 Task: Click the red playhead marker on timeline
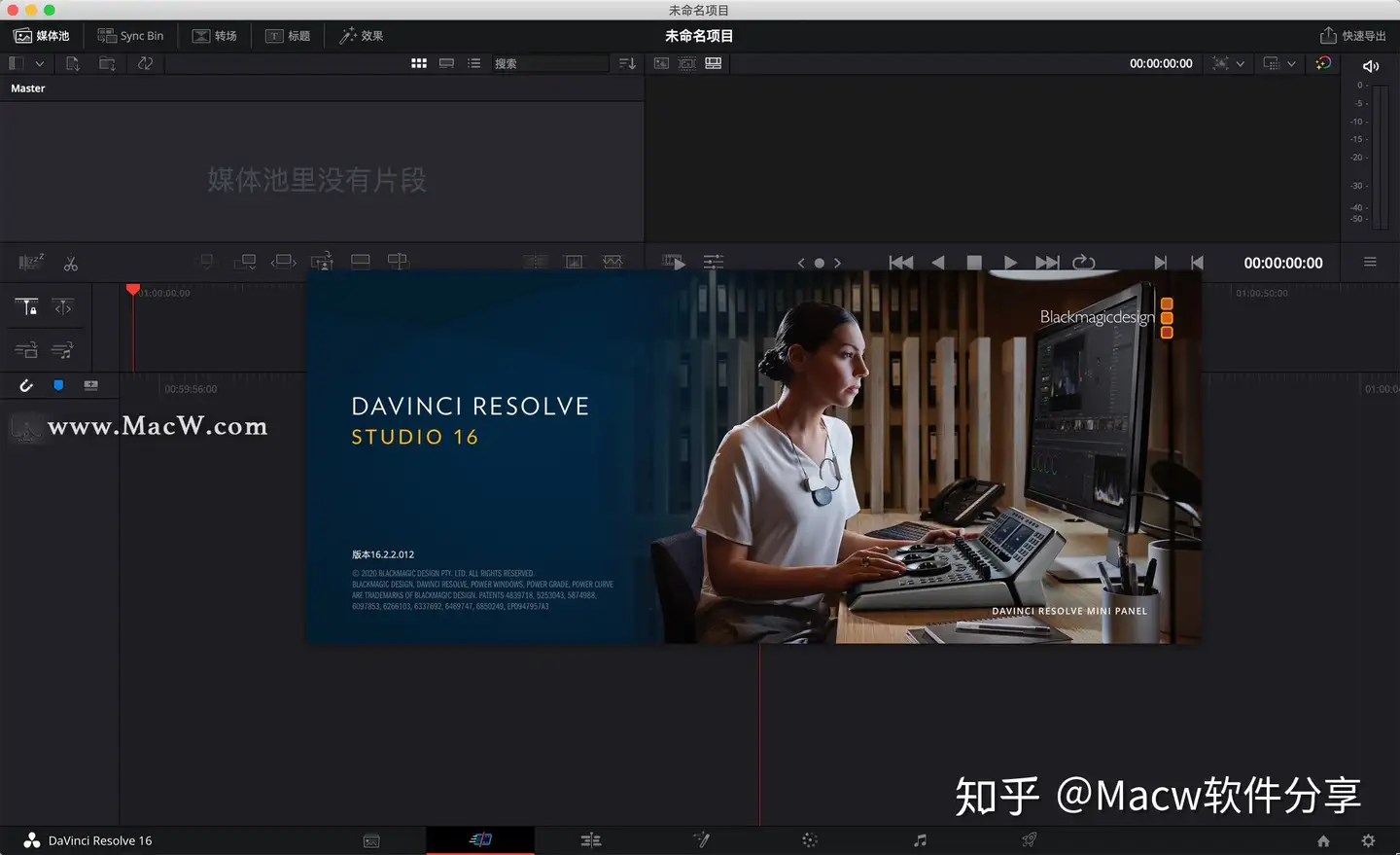(x=133, y=290)
